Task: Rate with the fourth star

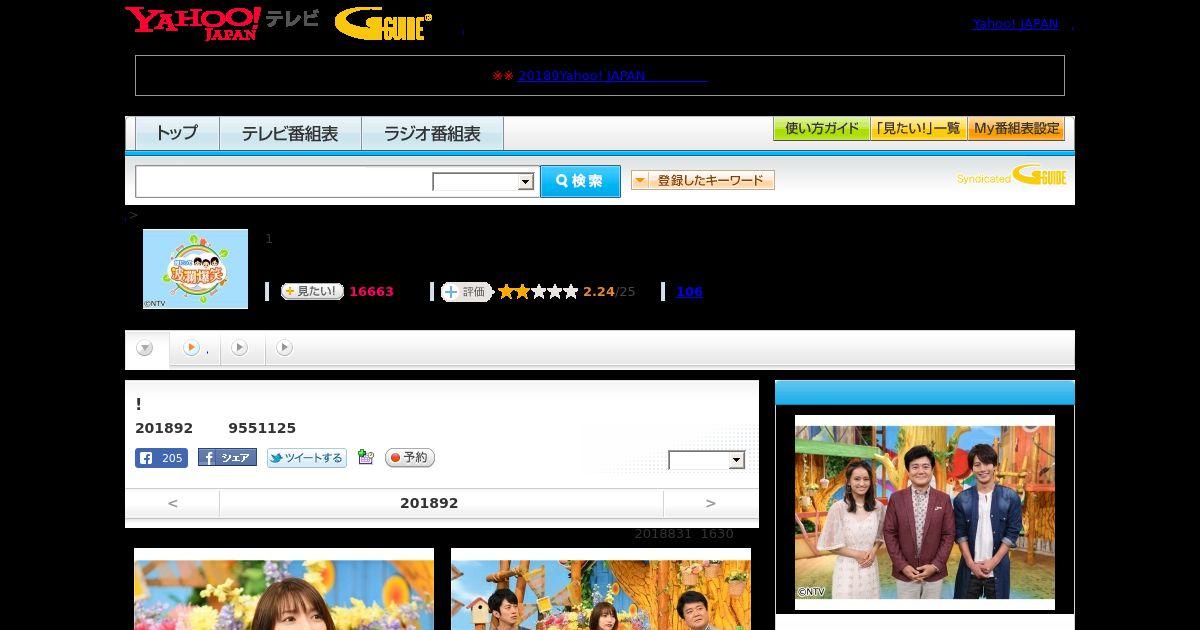Action: tap(554, 292)
